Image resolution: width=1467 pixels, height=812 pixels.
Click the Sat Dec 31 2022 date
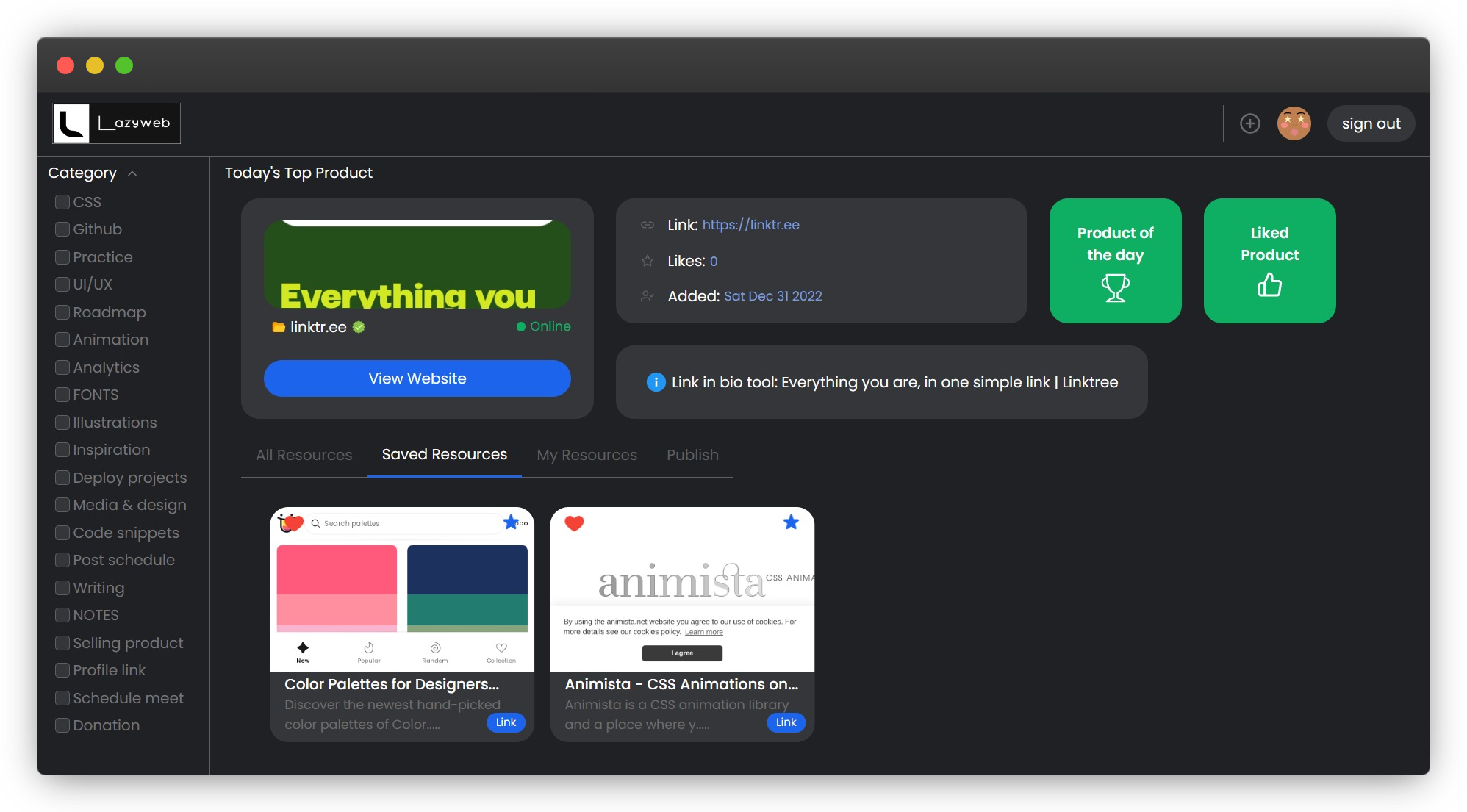[x=772, y=296]
